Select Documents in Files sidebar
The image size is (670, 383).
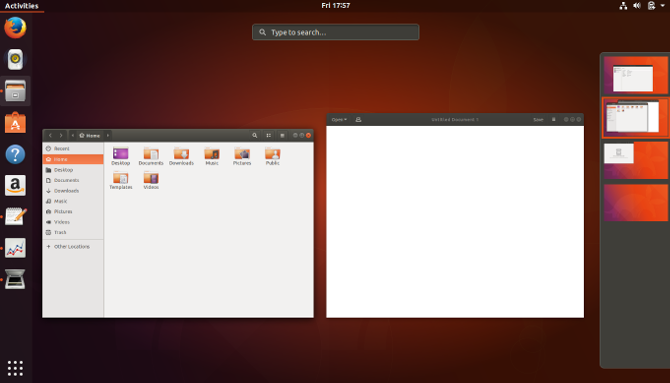tap(73, 180)
